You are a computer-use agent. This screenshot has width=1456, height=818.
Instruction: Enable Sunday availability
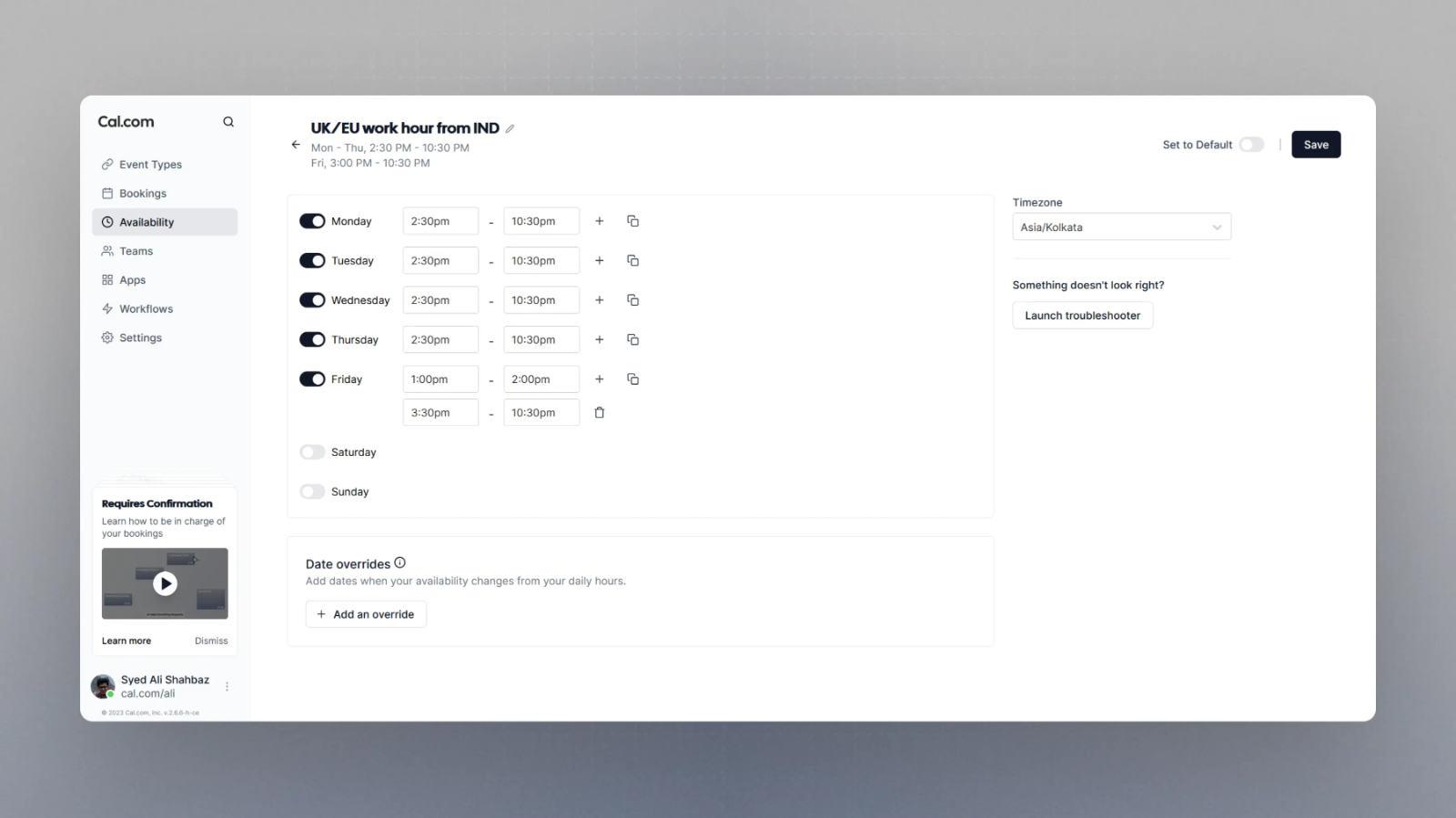(x=312, y=491)
